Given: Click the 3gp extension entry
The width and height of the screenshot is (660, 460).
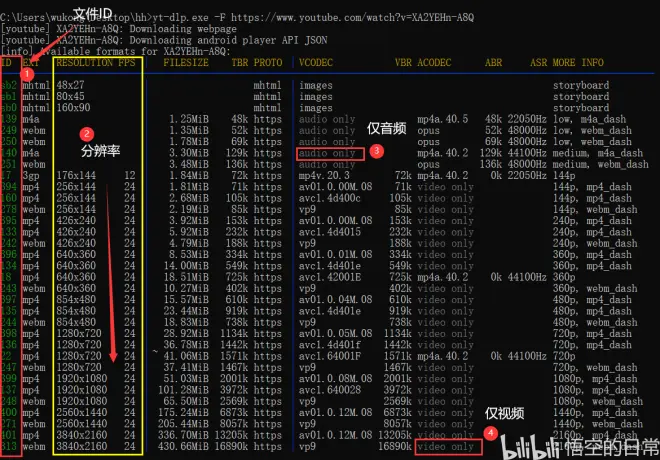Looking at the screenshot, I should pos(31,175).
